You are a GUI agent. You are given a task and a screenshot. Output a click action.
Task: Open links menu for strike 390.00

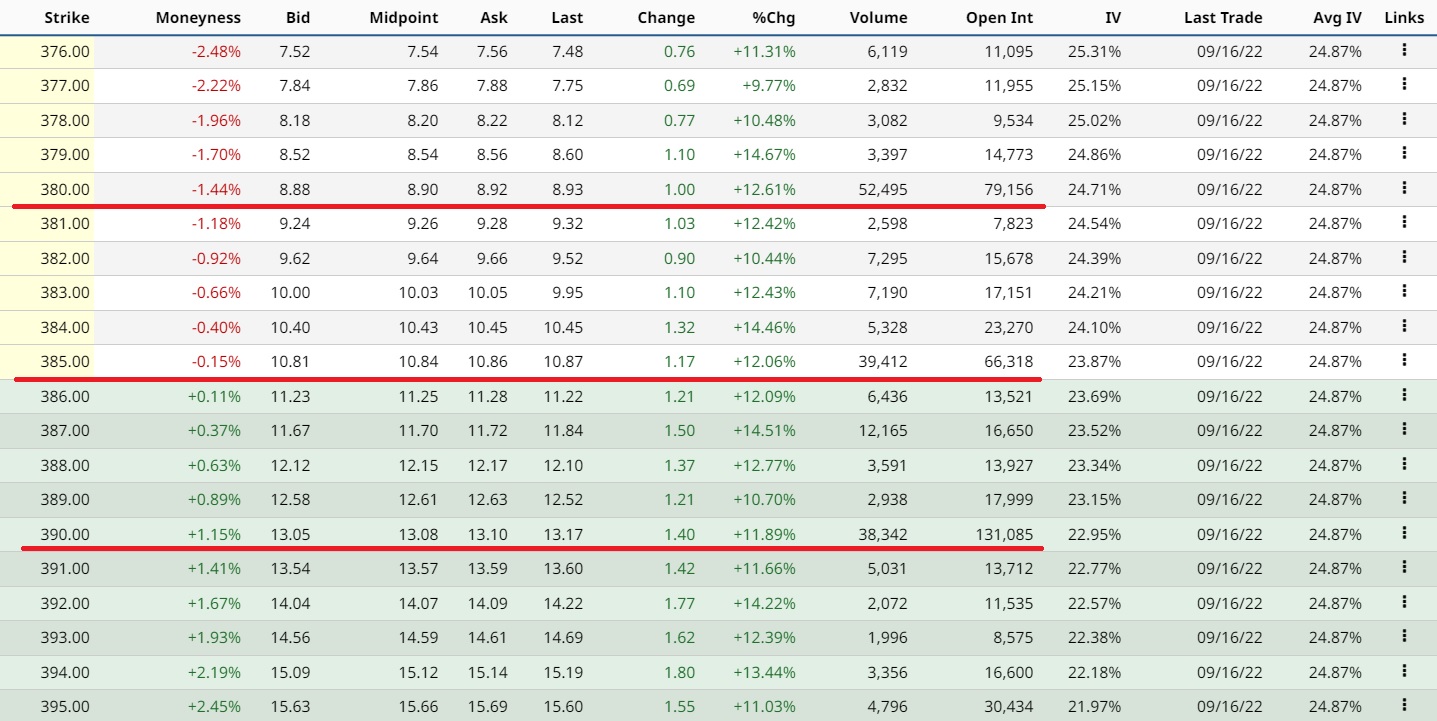pos(1404,533)
